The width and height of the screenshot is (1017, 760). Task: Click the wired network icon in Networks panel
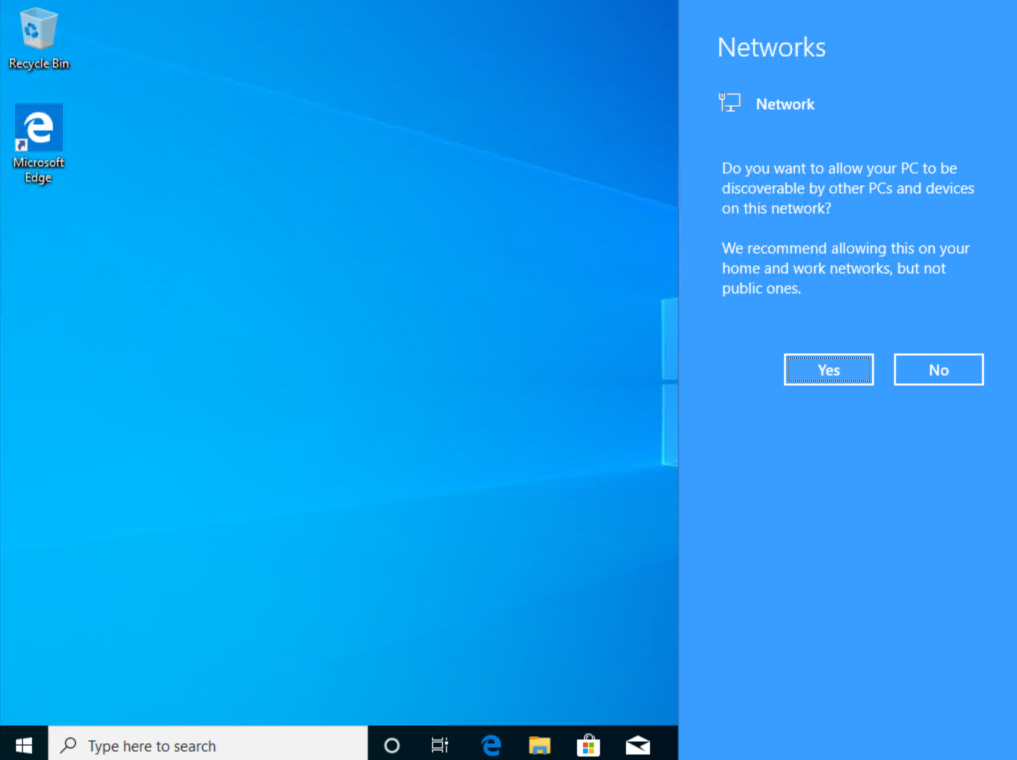[730, 103]
